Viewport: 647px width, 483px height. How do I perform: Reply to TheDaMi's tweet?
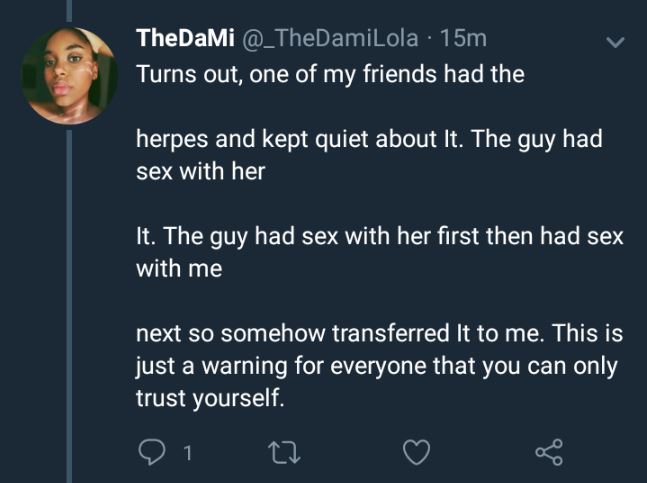[x=151, y=453]
